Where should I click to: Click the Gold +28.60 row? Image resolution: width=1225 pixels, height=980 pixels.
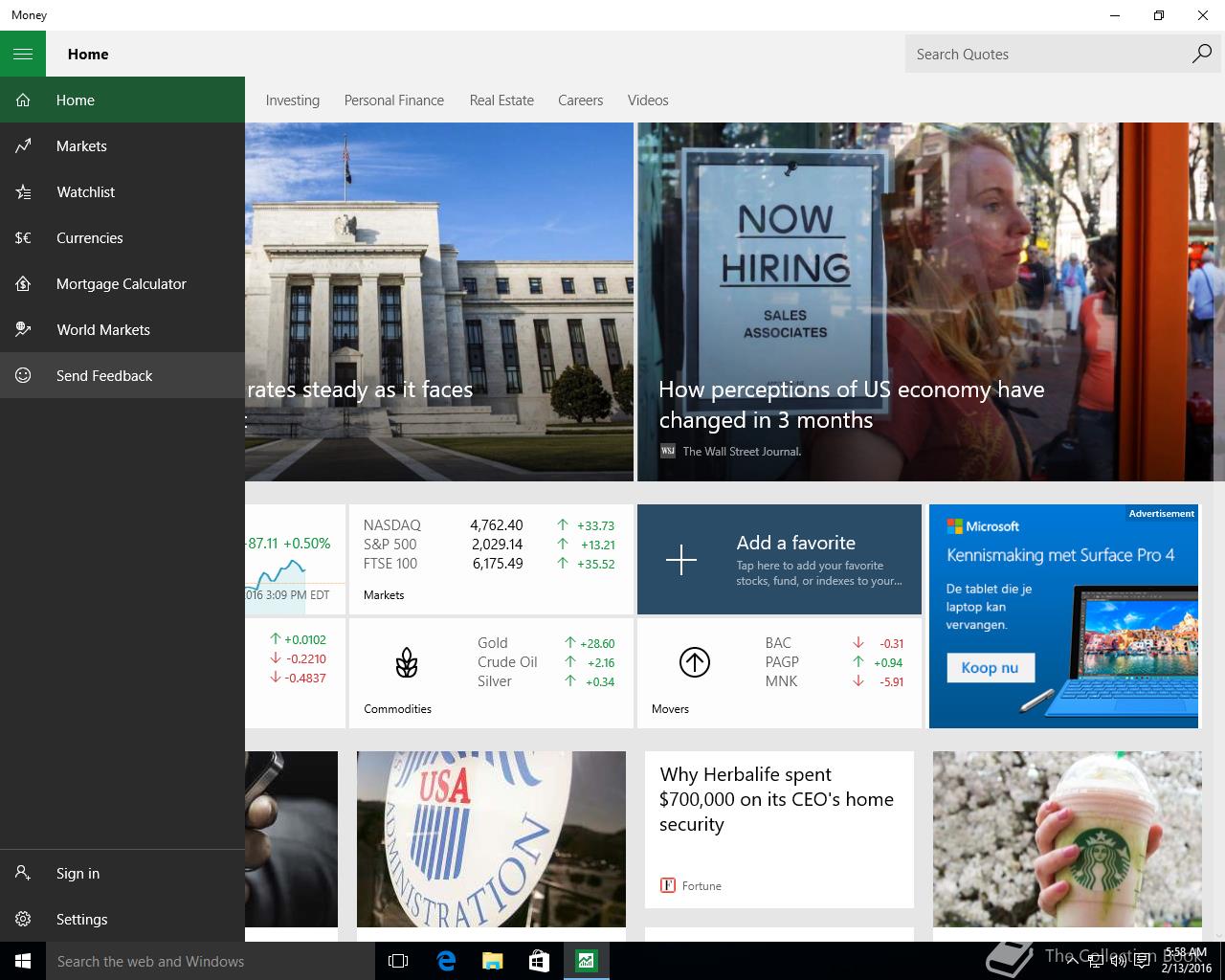point(546,643)
